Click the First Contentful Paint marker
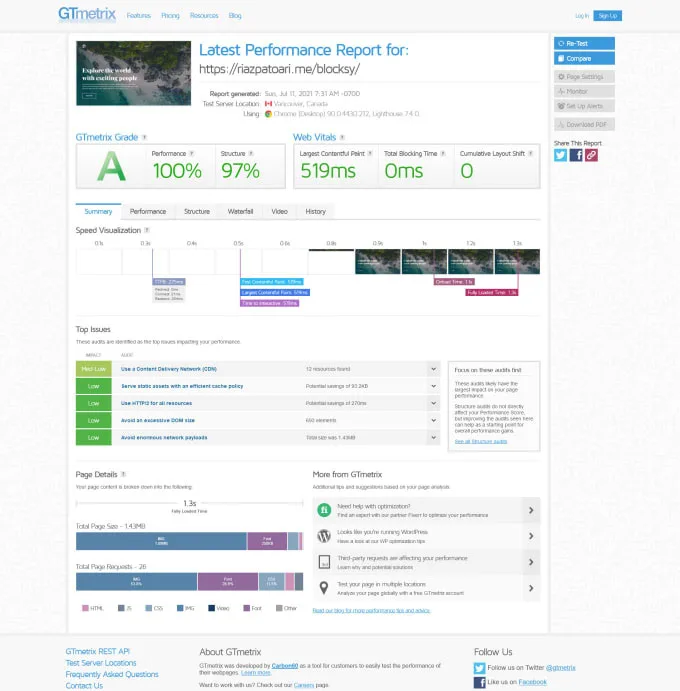 click(271, 282)
